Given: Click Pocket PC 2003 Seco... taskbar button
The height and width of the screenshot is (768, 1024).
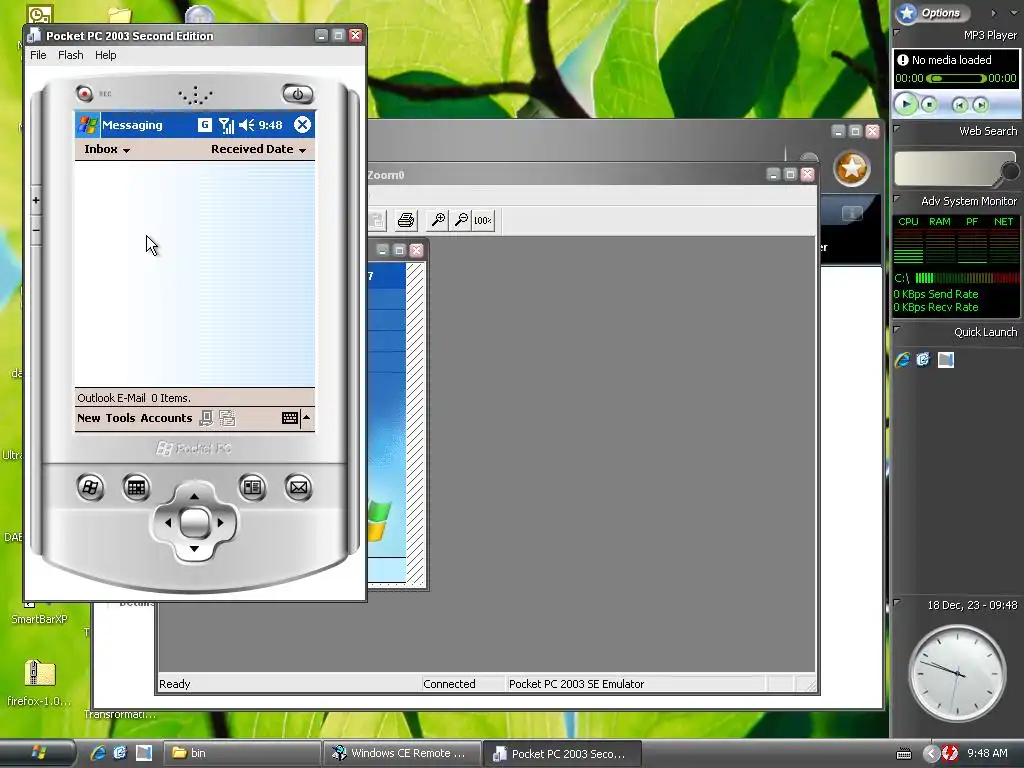Looking at the screenshot, I should (562, 753).
